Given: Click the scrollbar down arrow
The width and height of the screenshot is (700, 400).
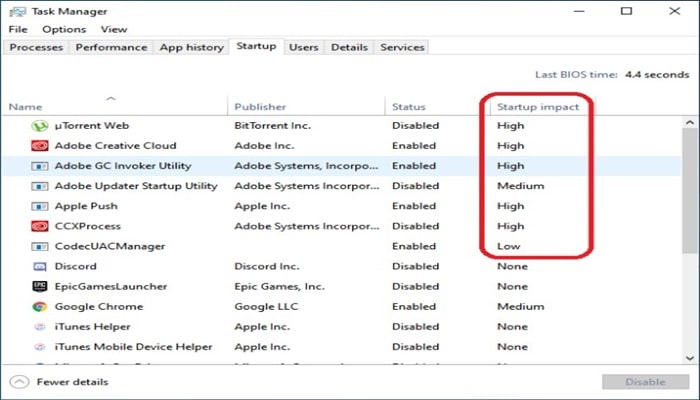Looking at the screenshot, I should point(690,358).
